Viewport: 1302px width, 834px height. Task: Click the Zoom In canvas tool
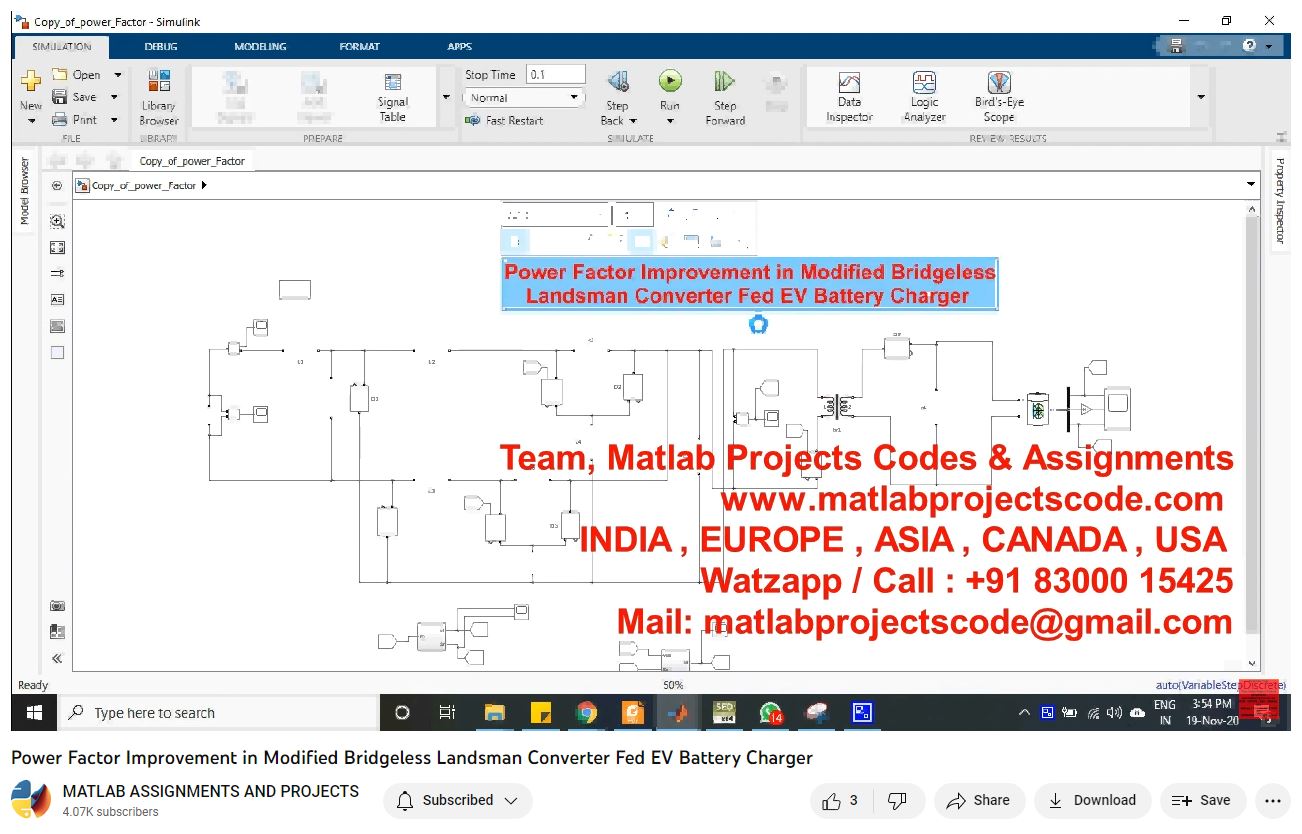click(57, 222)
